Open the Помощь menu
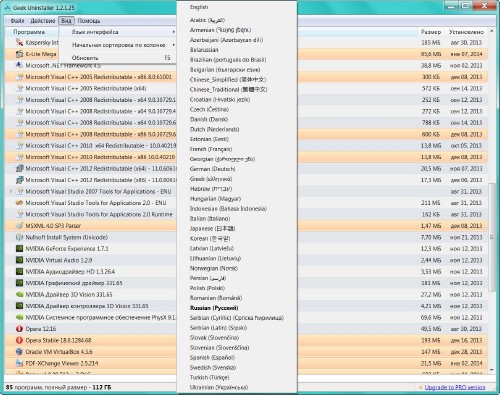Viewport: 500px width, 395px height. click(89, 21)
